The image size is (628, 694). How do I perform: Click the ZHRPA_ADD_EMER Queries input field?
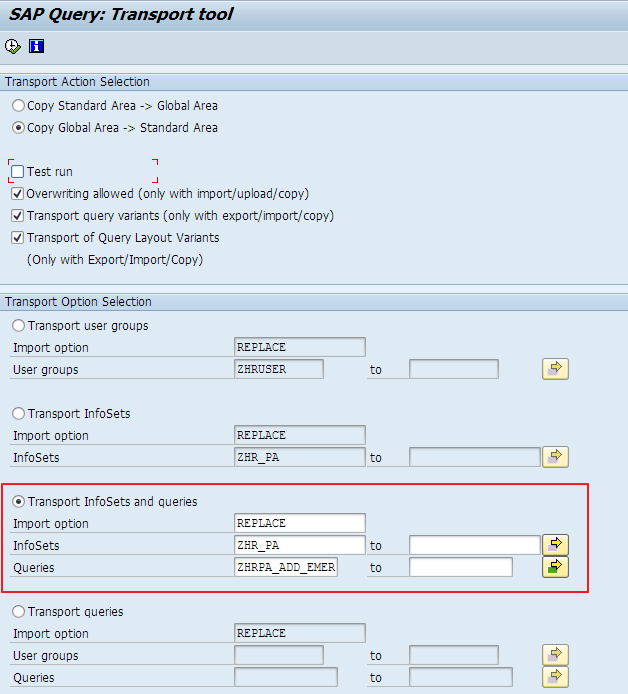point(286,567)
